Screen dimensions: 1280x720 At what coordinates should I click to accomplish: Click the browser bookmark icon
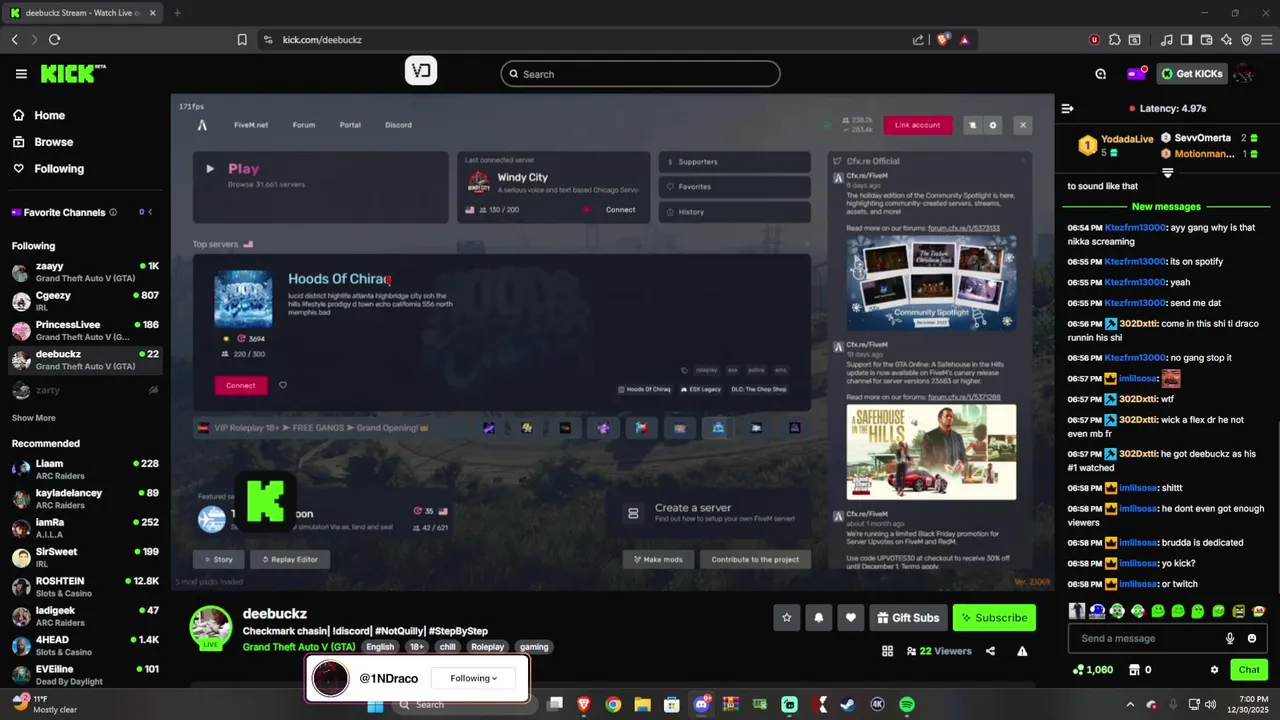(242, 40)
